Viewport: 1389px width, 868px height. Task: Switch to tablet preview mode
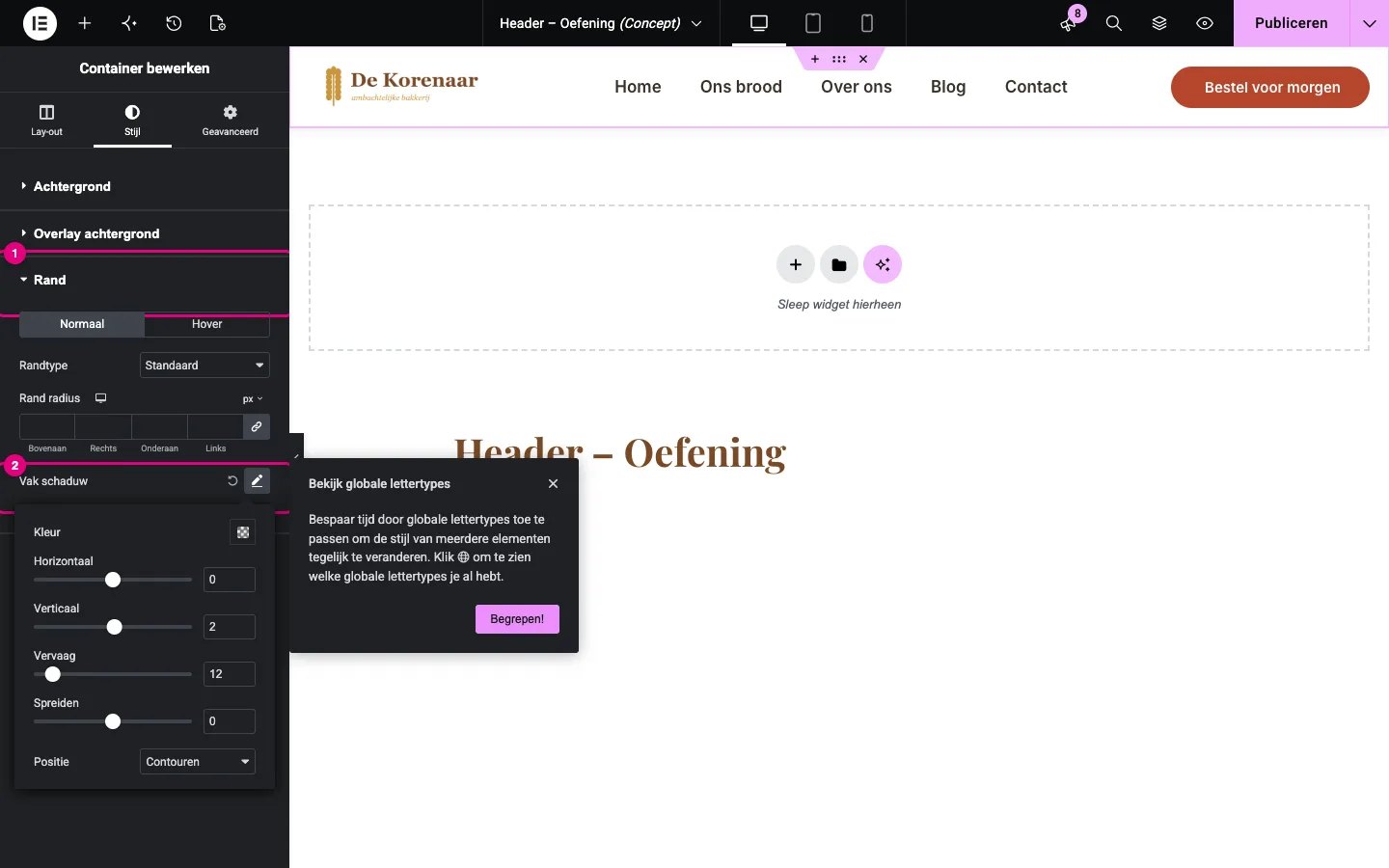coord(813,23)
